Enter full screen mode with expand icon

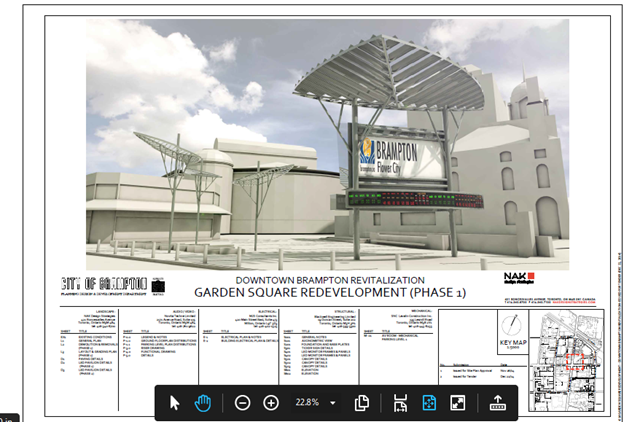458,402
